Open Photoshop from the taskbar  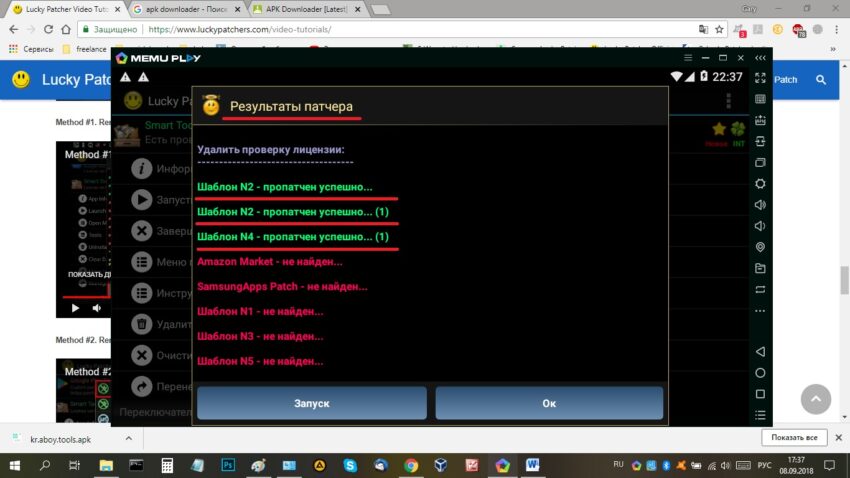coord(228,465)
